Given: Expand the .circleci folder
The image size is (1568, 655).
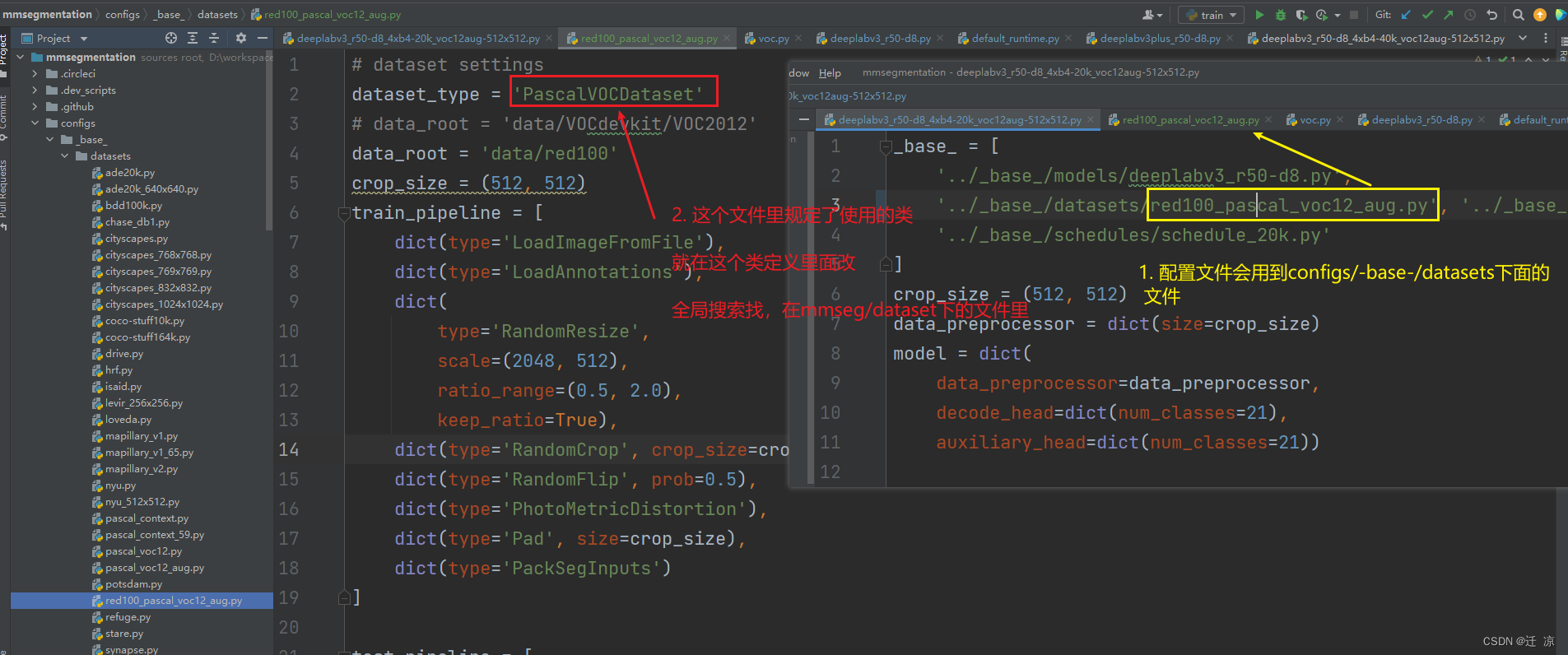Looking at the screenshot, I should [35, 73].
